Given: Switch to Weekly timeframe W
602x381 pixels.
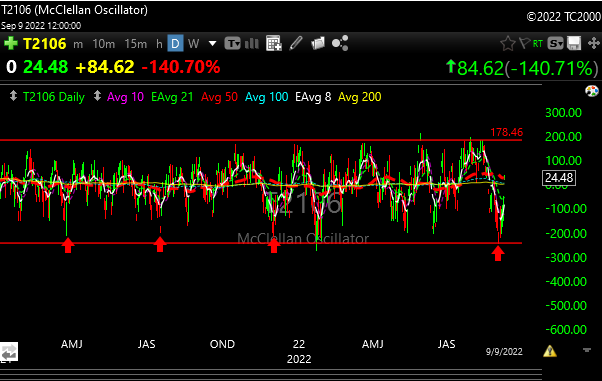Looking at the screenshot, I should (x=194, y=44).
